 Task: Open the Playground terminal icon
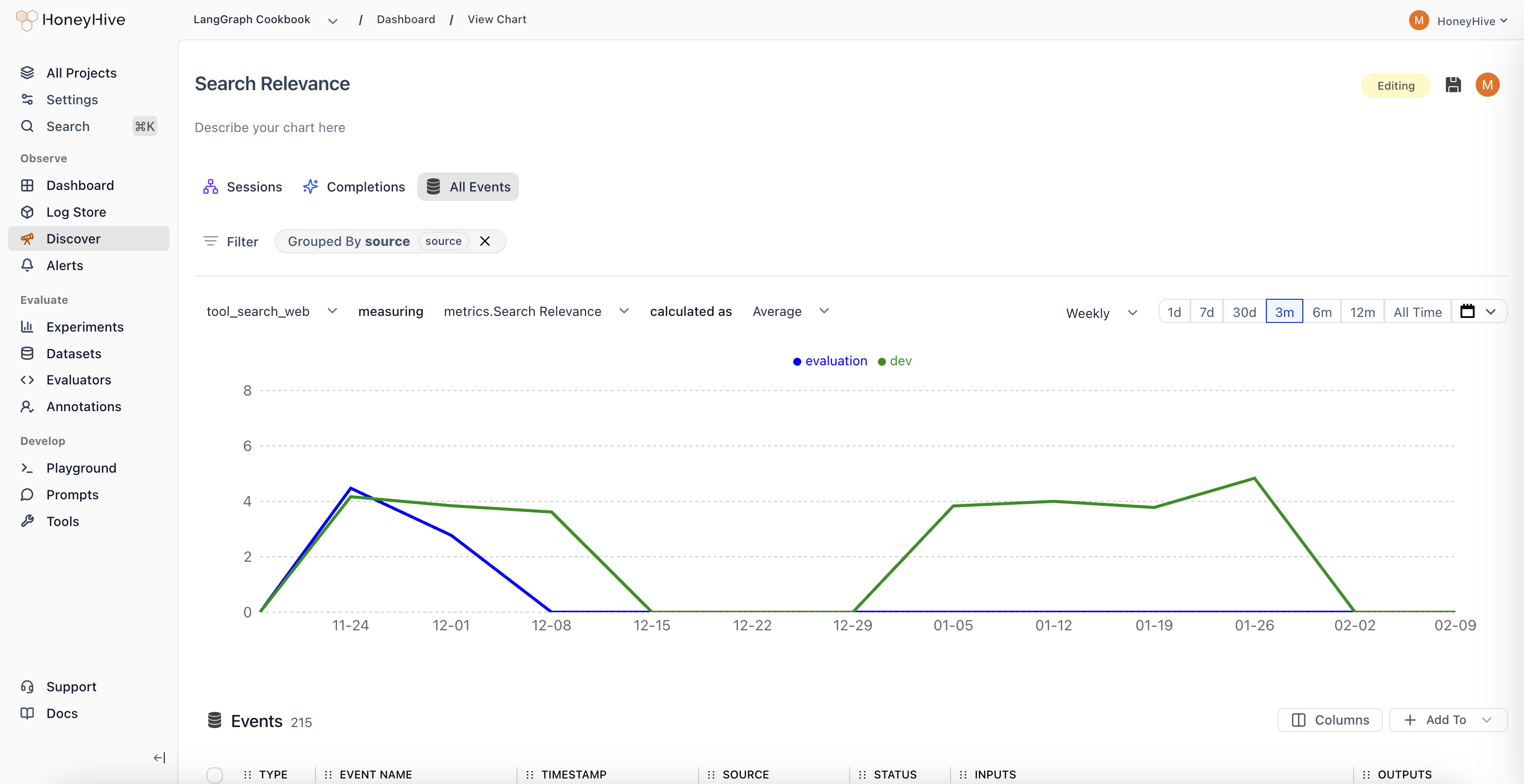click(28, 468)
